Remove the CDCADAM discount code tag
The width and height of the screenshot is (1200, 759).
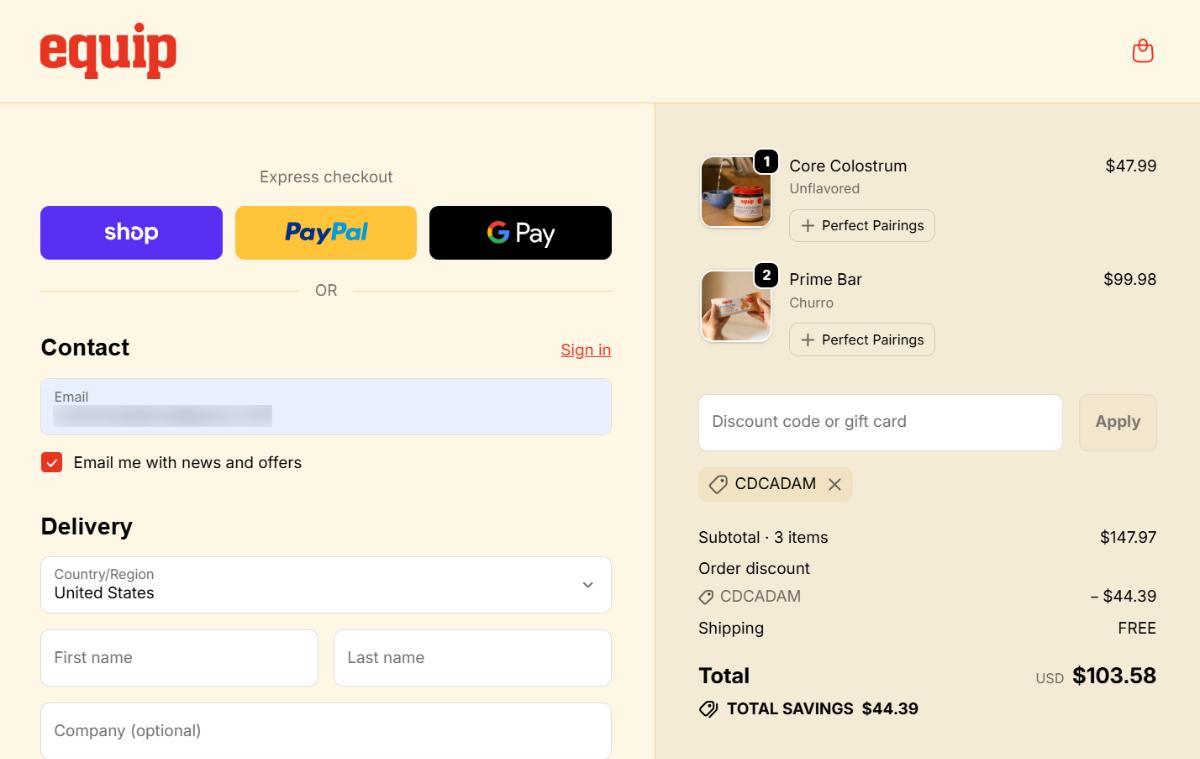coord(835,484)
